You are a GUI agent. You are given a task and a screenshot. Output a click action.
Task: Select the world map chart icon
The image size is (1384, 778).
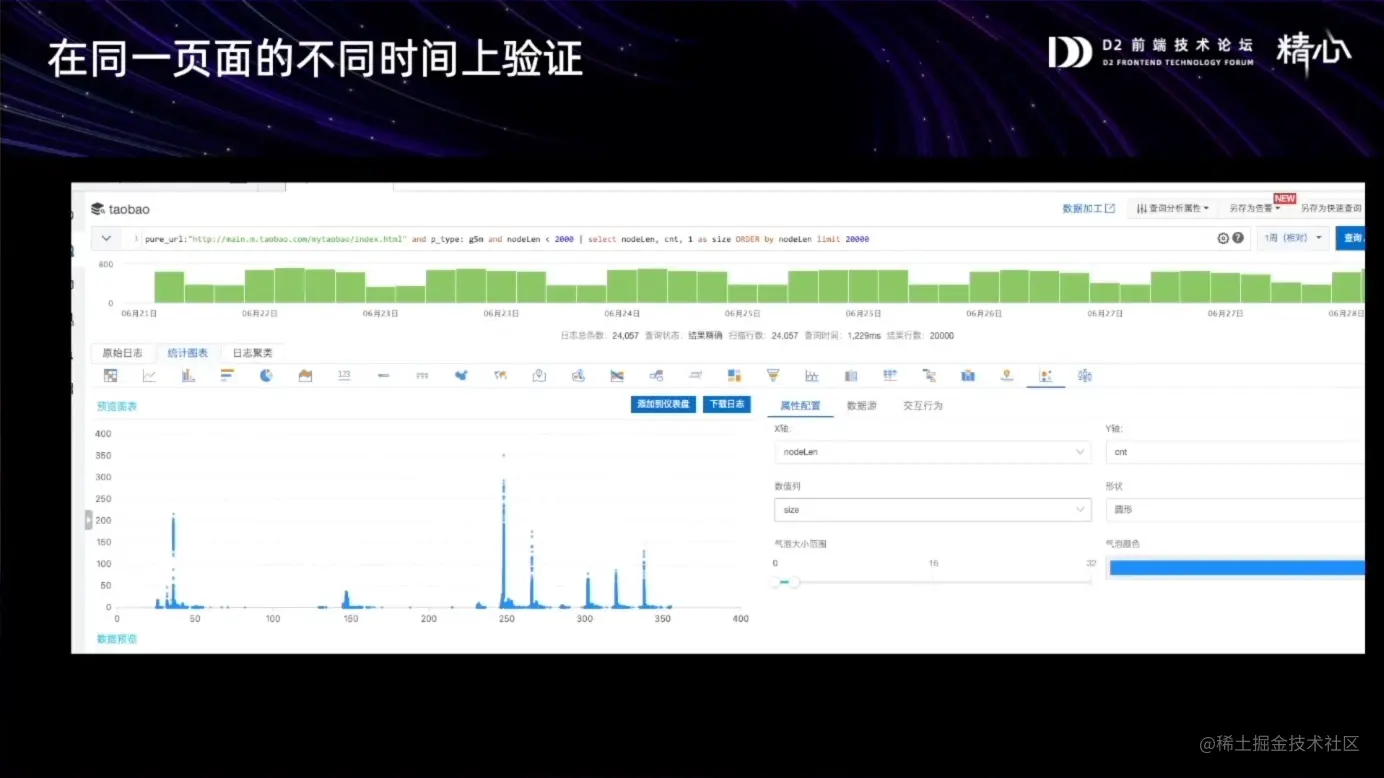point(500,376)
